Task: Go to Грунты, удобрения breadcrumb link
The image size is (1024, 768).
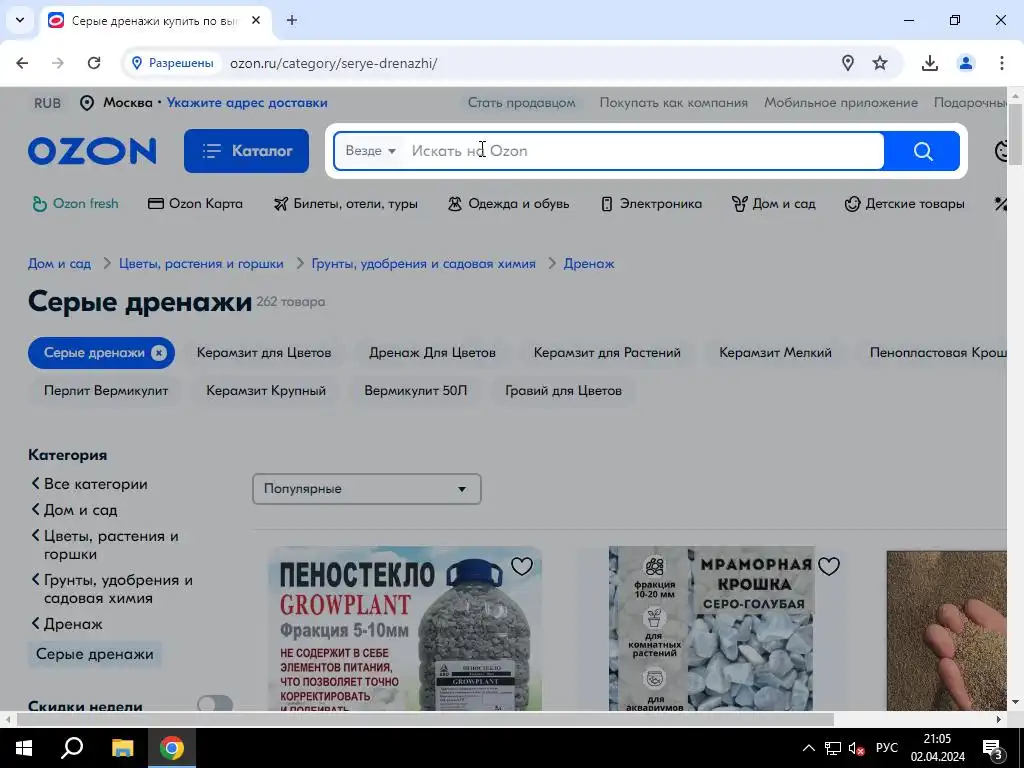Action: pos(423,264)
